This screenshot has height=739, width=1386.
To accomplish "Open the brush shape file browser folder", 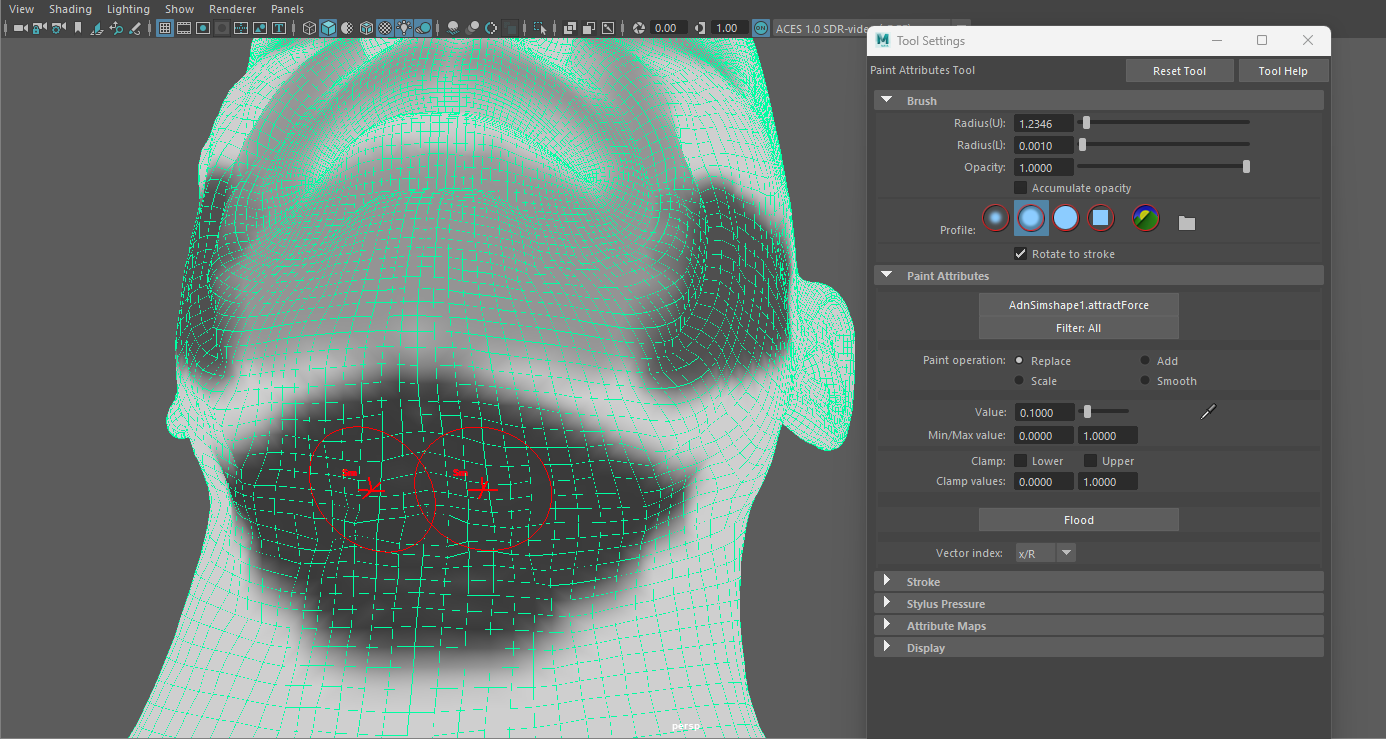I will [x=1187, y=223].
